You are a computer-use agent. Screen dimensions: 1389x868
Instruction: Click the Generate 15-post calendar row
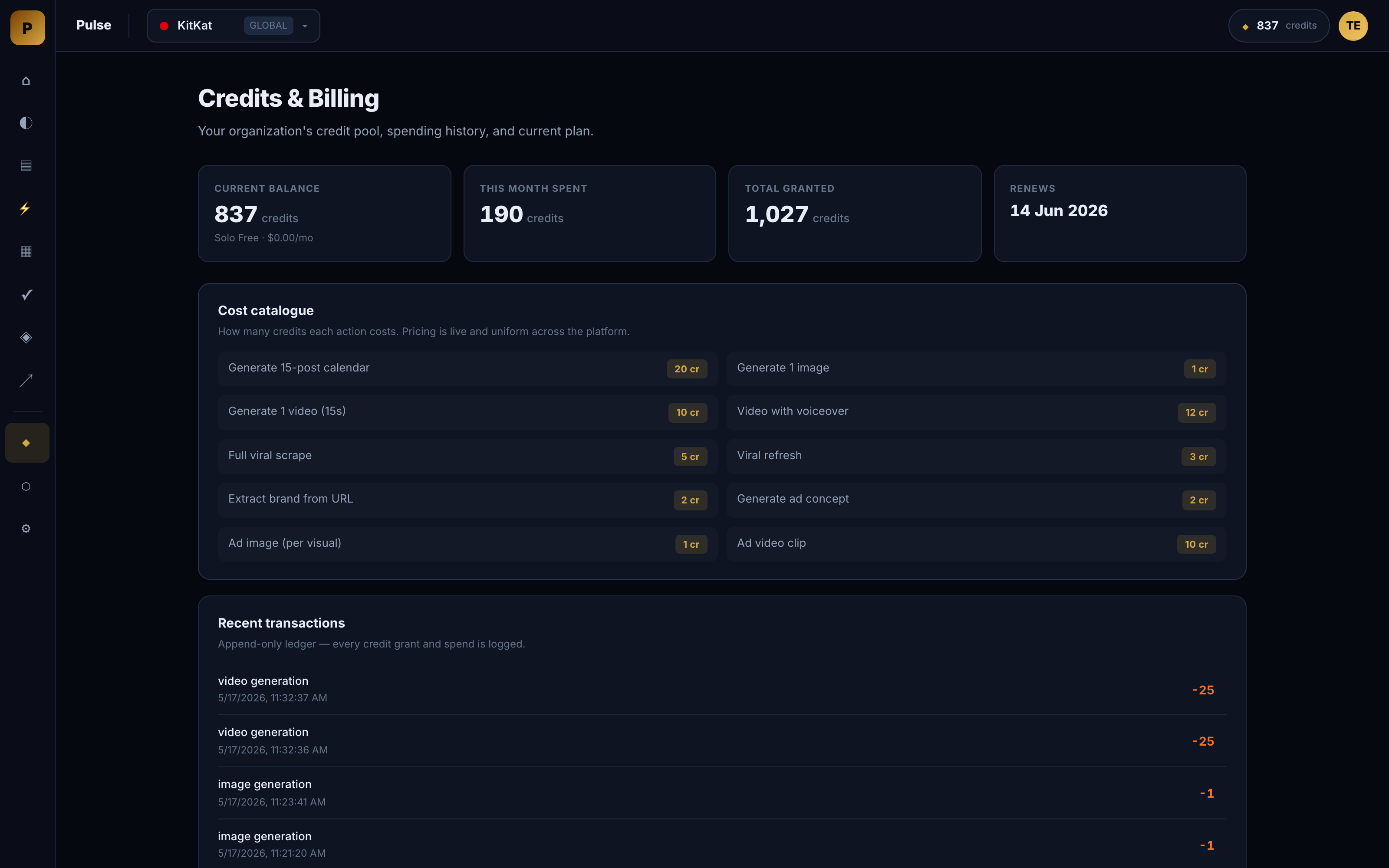[467, 368]
